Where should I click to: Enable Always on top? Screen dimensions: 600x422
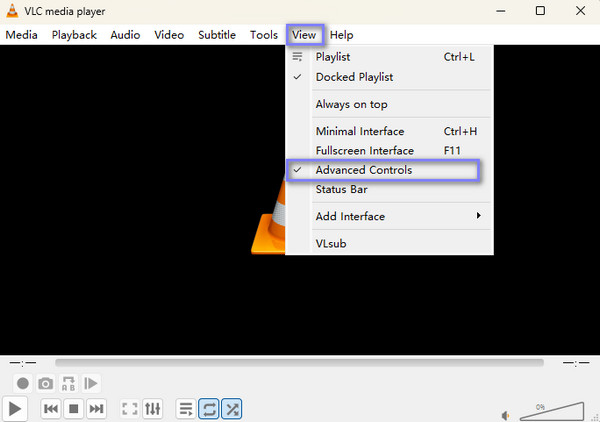[x=390, y=104]
